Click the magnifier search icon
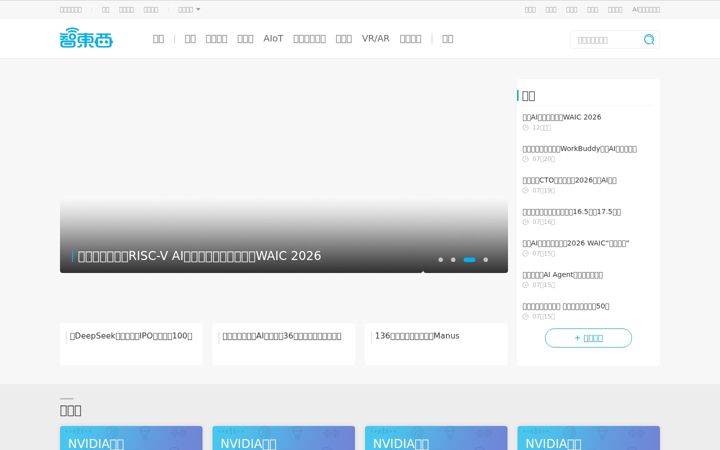Image resolution: width=720 pixels, height=450 pixels. coord(649,39)
